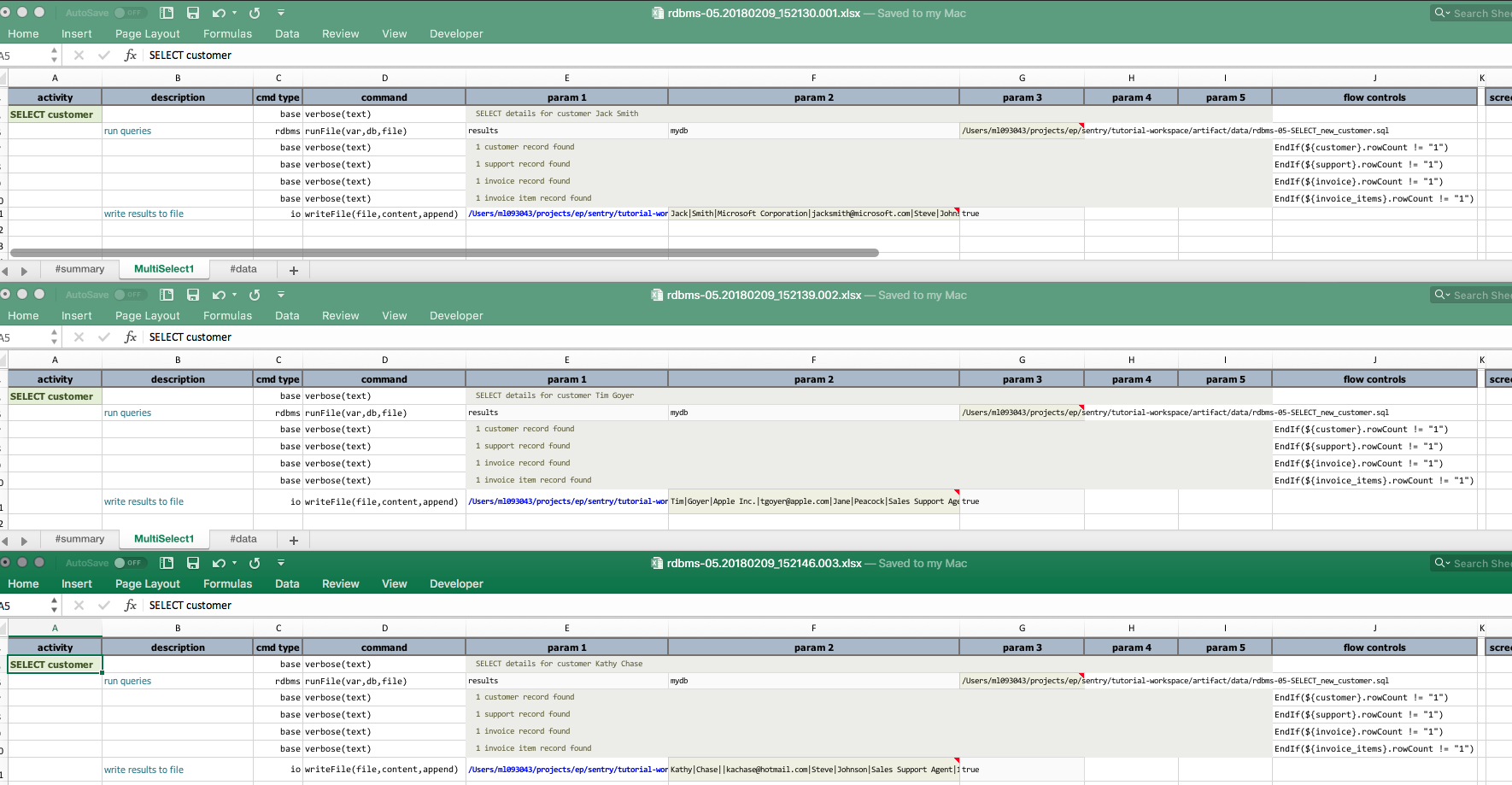1512x785 pixels.
Task: Click the redo icon in the 001.xlsx window
Action: tap(255, 13)
